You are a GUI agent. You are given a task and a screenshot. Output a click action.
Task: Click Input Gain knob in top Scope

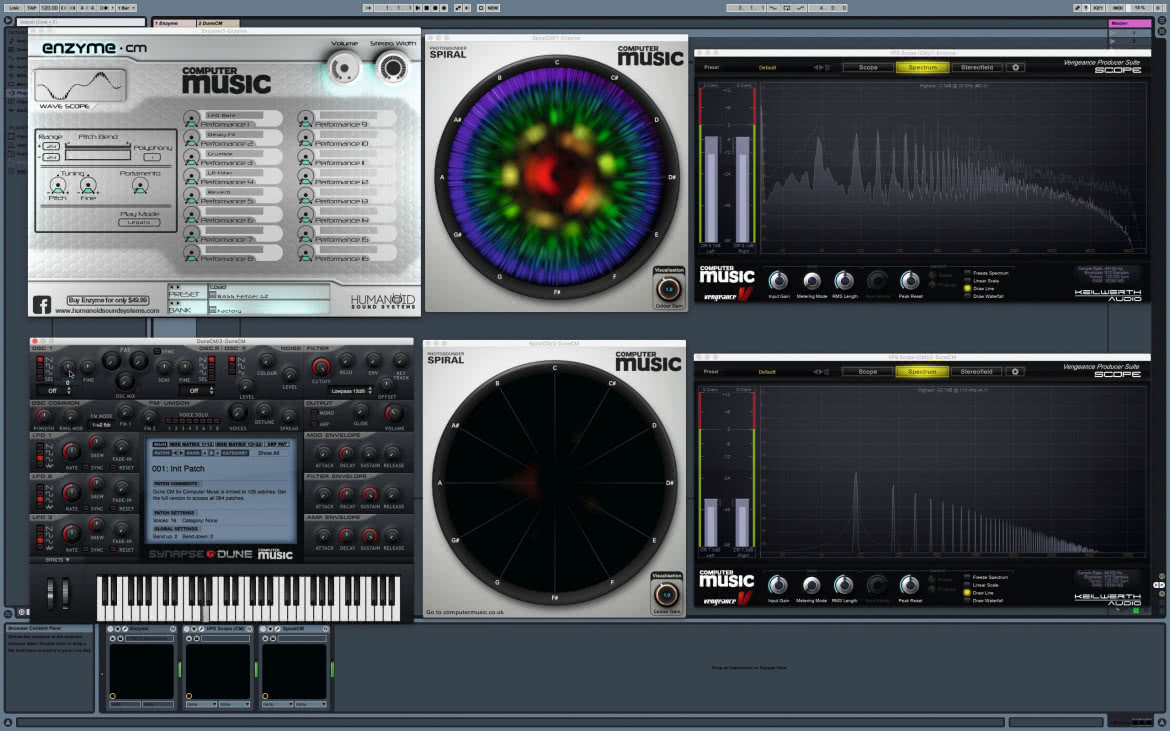click(x=778, y=280)
